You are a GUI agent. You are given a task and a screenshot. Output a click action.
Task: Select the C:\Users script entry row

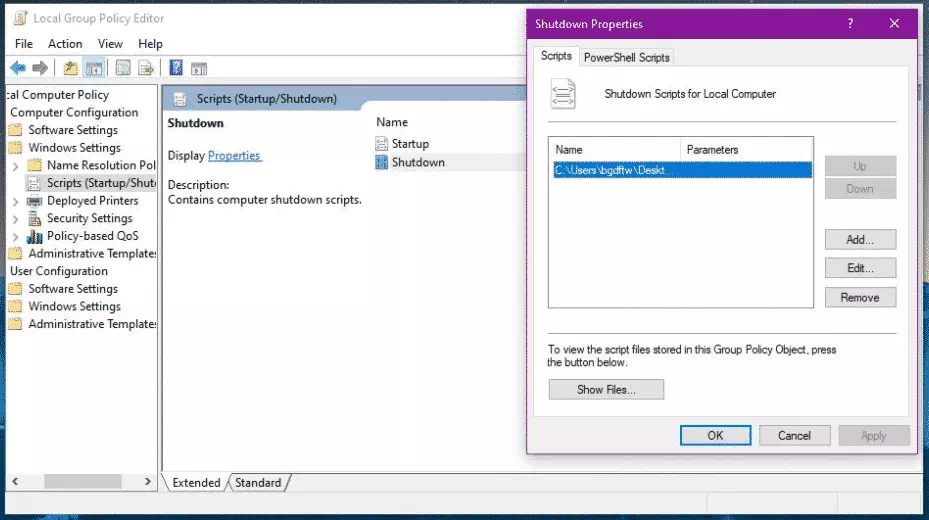pos(682,170)
